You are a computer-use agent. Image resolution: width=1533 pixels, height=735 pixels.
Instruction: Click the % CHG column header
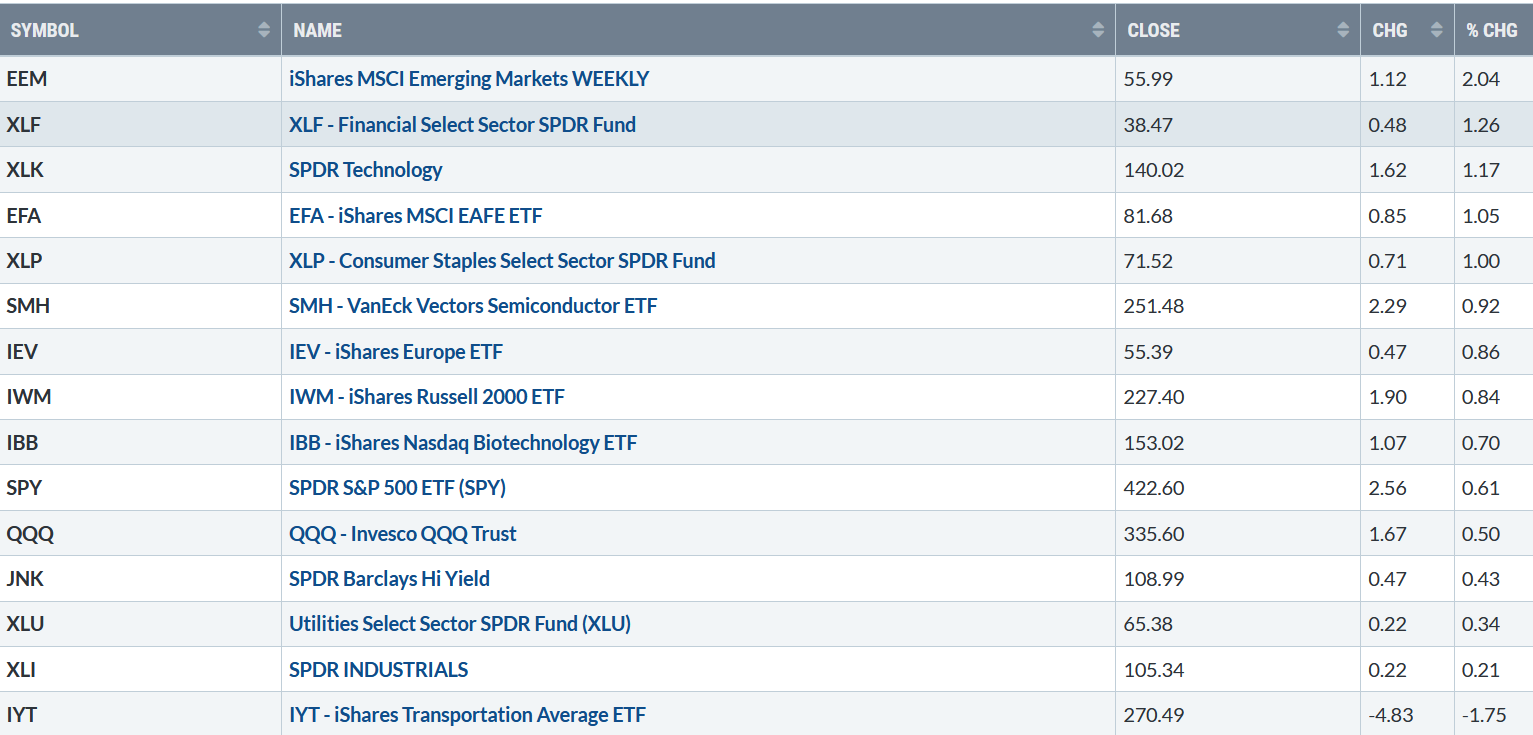[x=1492, y=30]
